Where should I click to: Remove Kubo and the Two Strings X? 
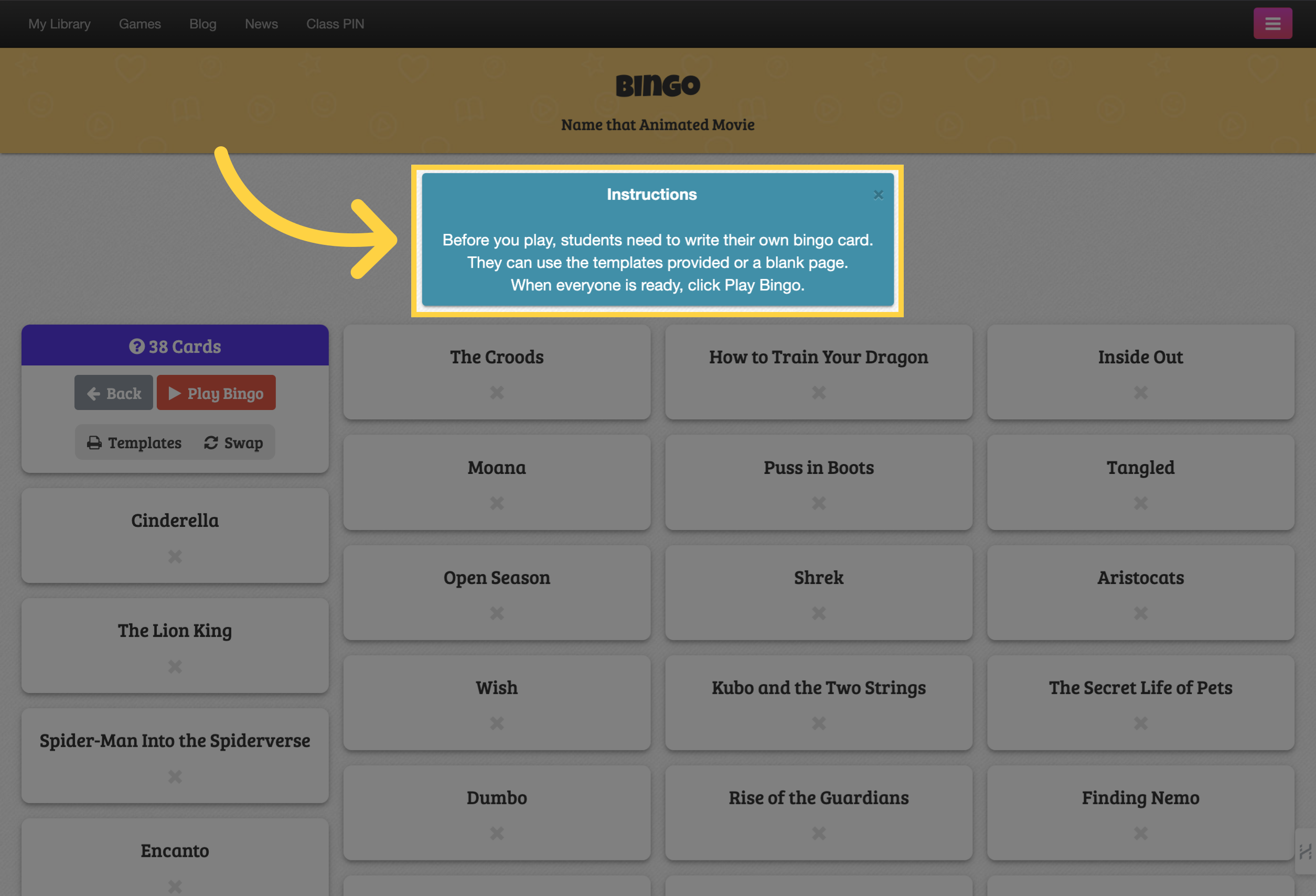click(x=819, y=723)
